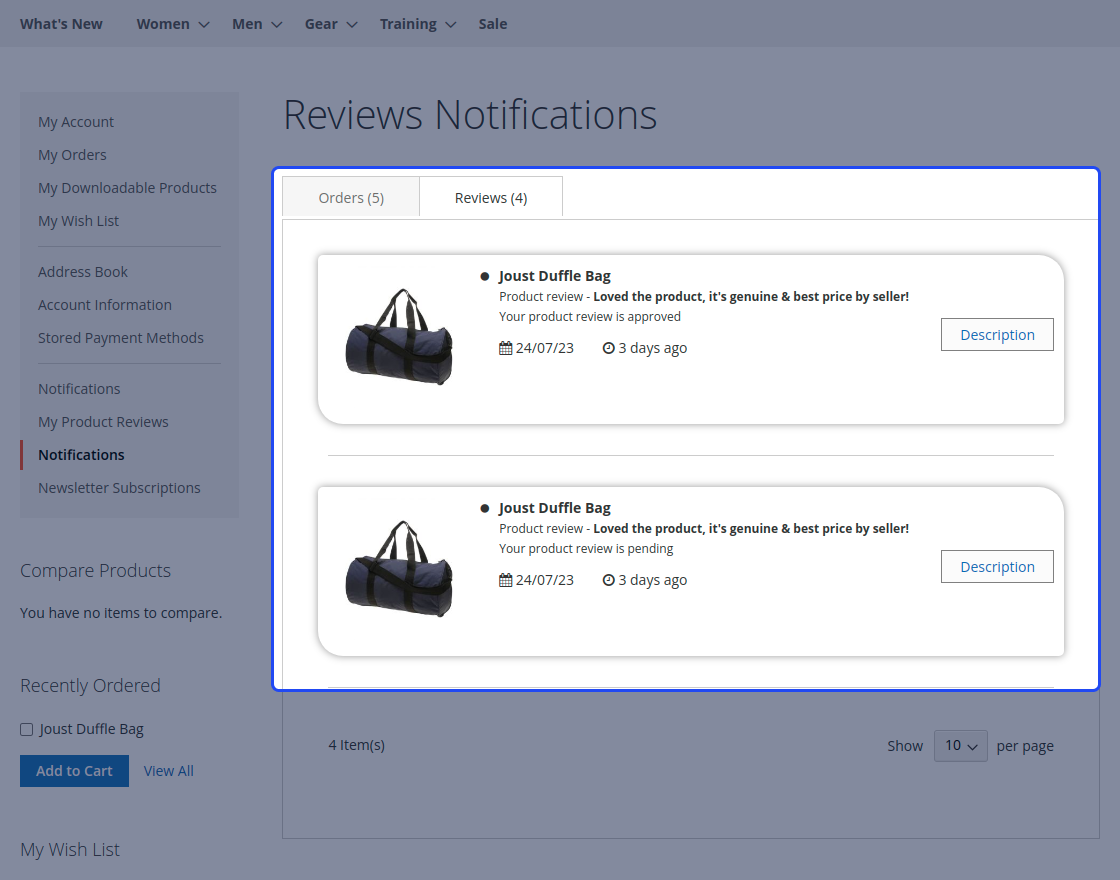1120x880 pixels.
Task: Click duffle bag thumbnail in approved review
Action: 399,337
